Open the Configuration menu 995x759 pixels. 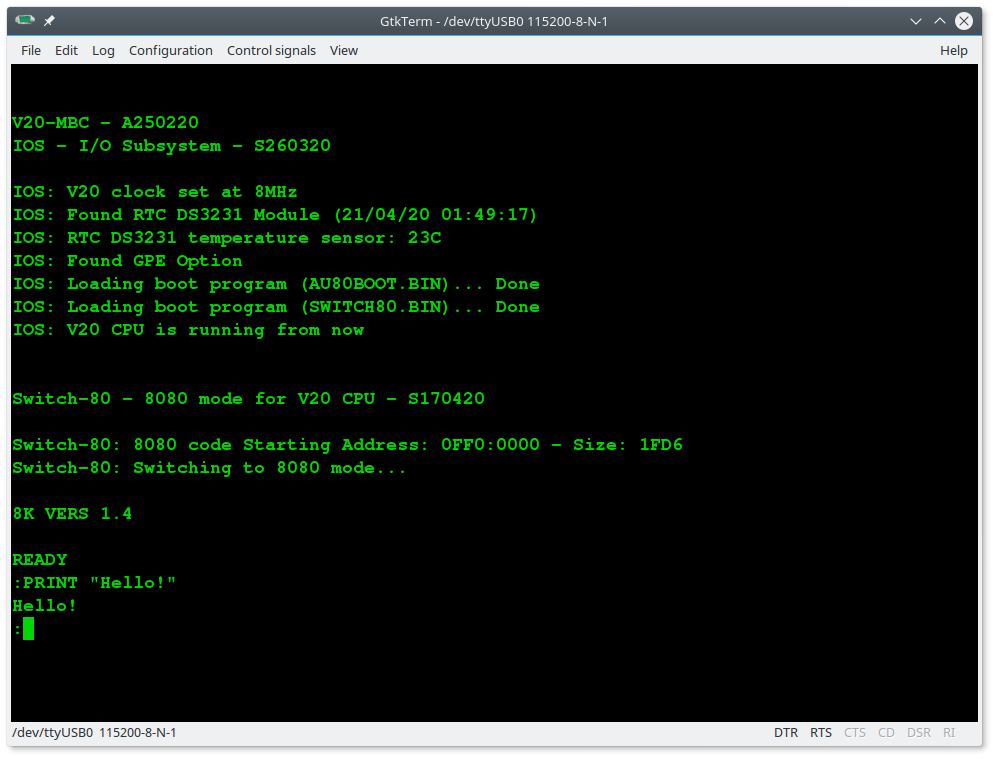tap(171, 51)
